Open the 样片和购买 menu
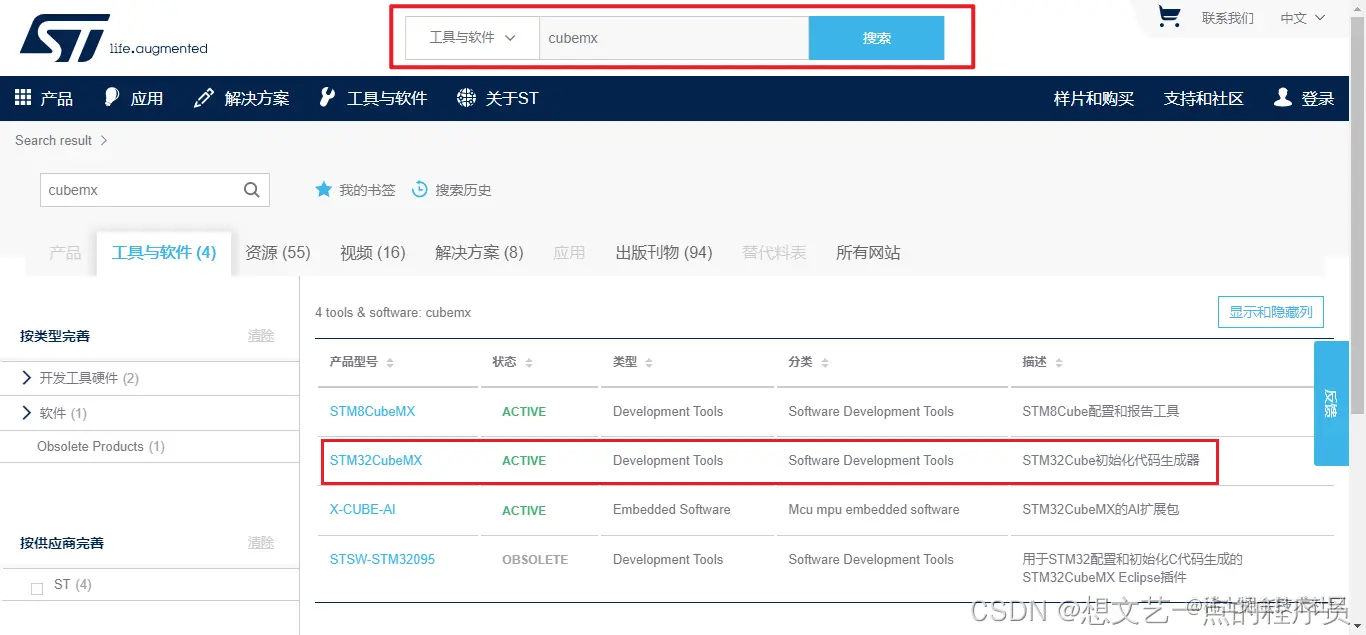The width and height of the screenshot is (1366, 635). point(1094,98)
